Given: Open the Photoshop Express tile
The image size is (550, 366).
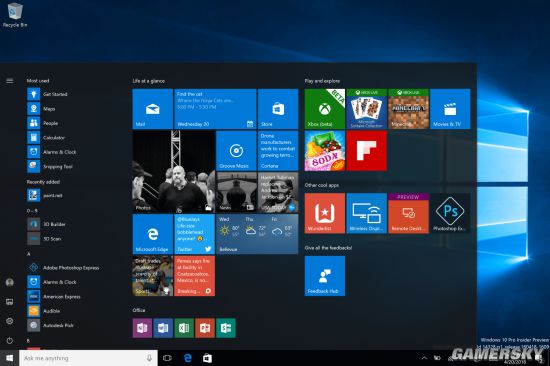Looking at the screenshot, I should (450, 213).
